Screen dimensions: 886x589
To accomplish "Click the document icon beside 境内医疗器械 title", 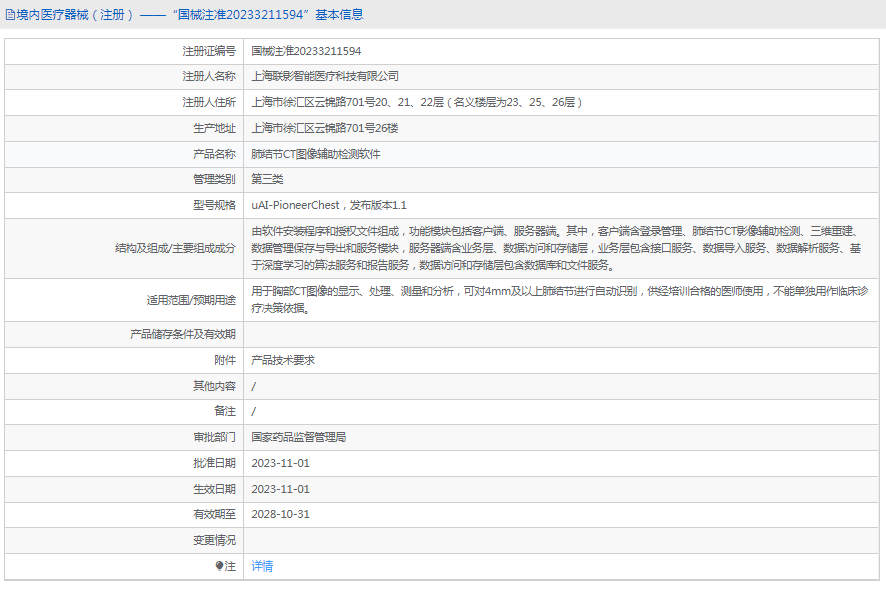I will click(x=10, y=15).
